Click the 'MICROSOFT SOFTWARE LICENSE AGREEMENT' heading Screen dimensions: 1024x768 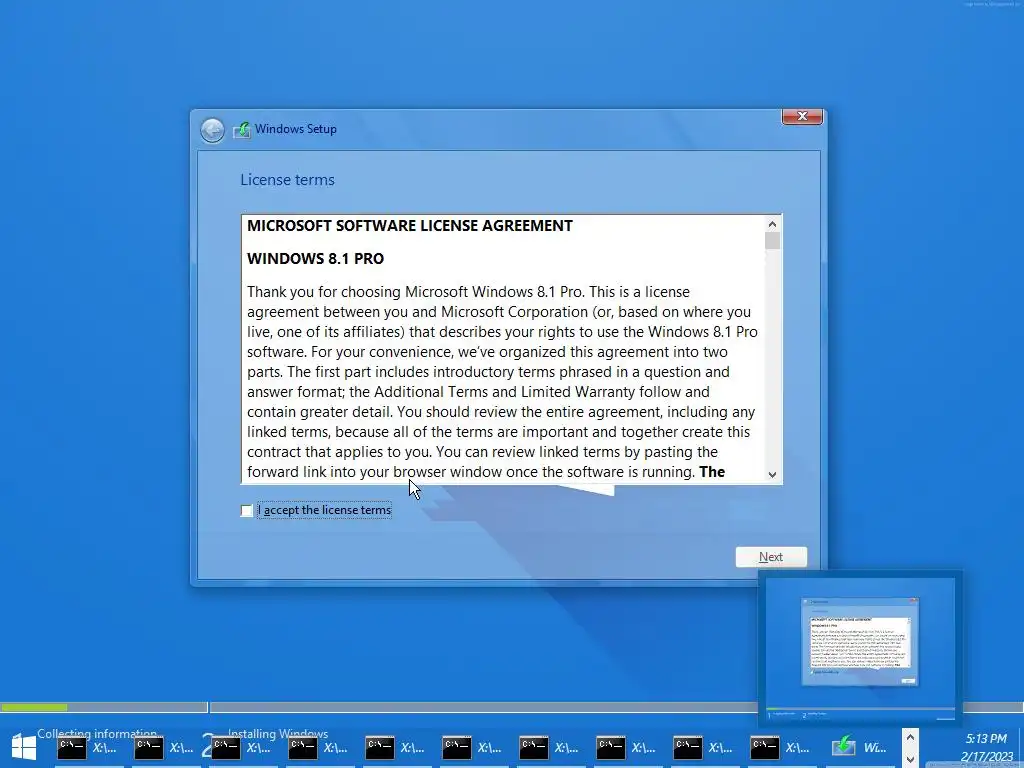[409, 226]
